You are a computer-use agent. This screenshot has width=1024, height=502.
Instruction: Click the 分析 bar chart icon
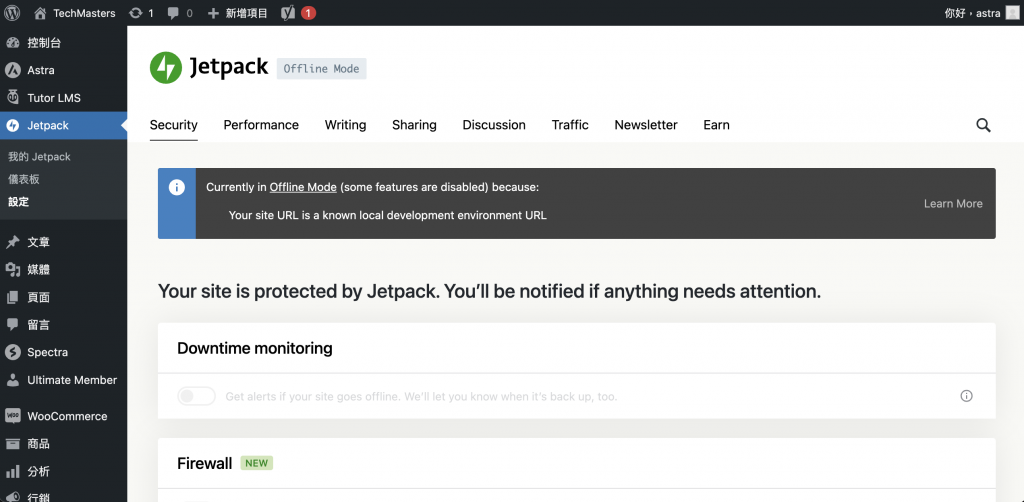12,471
